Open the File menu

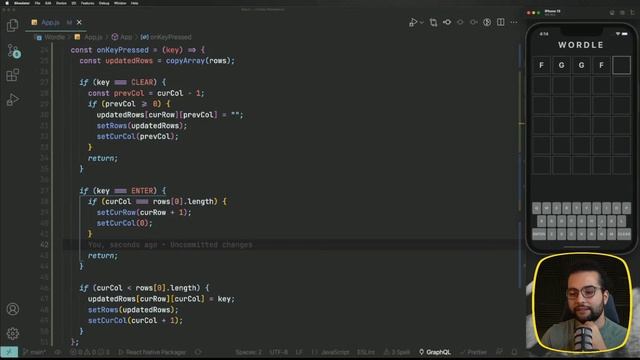(37, 3)
